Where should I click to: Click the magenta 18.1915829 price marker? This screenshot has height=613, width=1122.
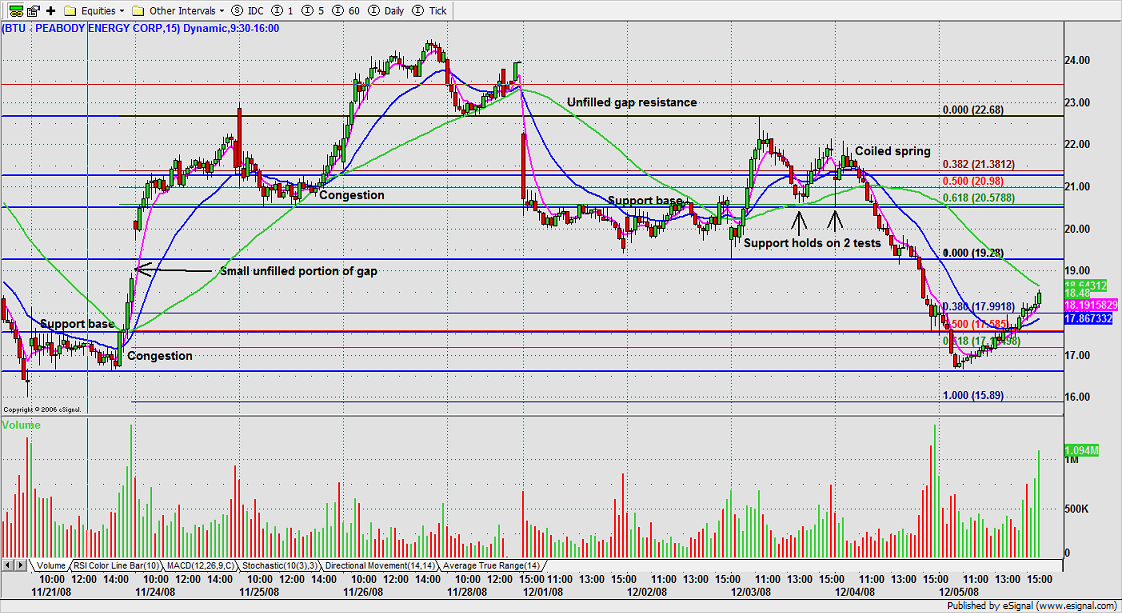(1091, 305)
